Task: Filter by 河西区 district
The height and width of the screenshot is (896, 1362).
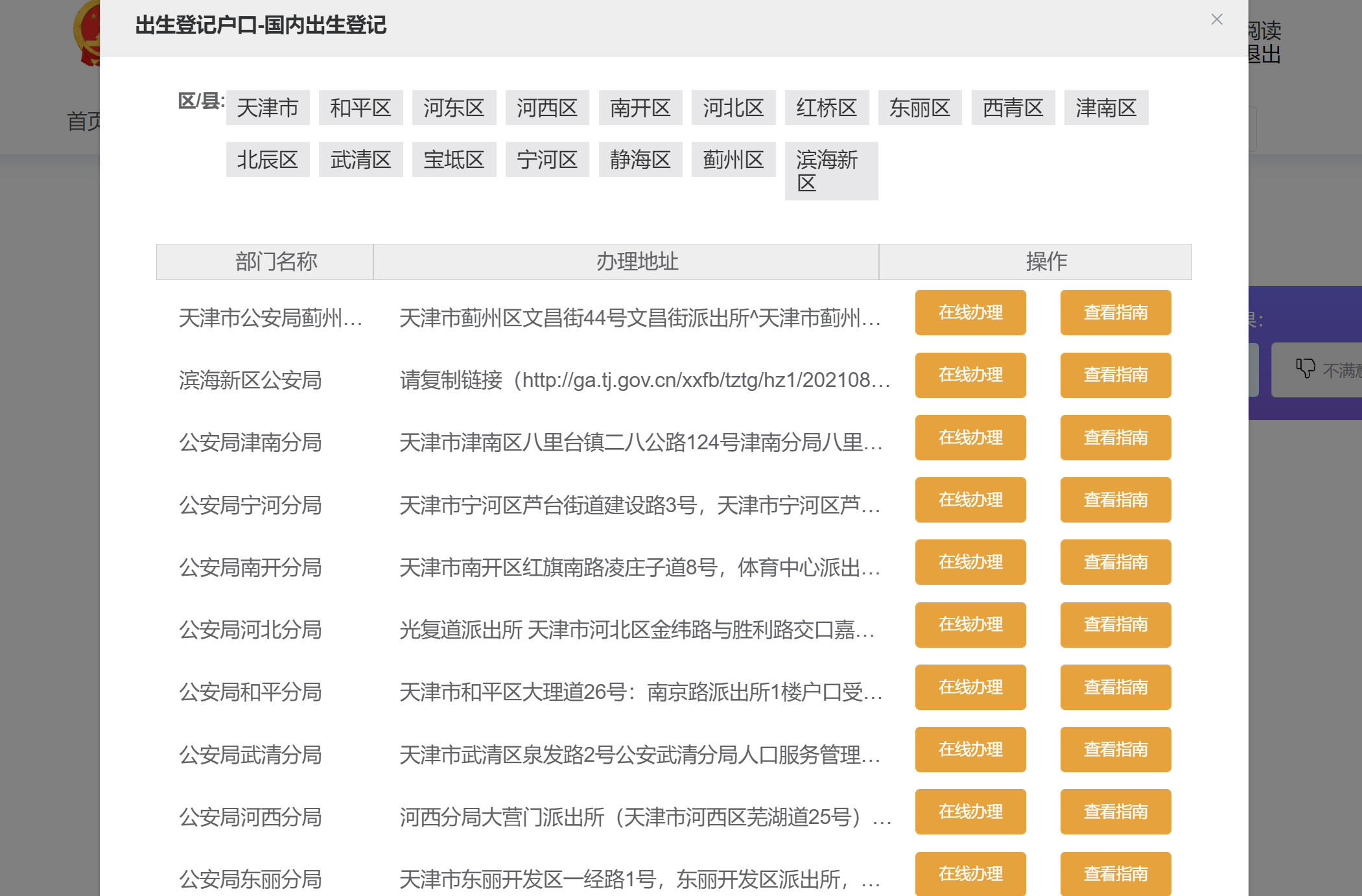Action: coord(546,108)
